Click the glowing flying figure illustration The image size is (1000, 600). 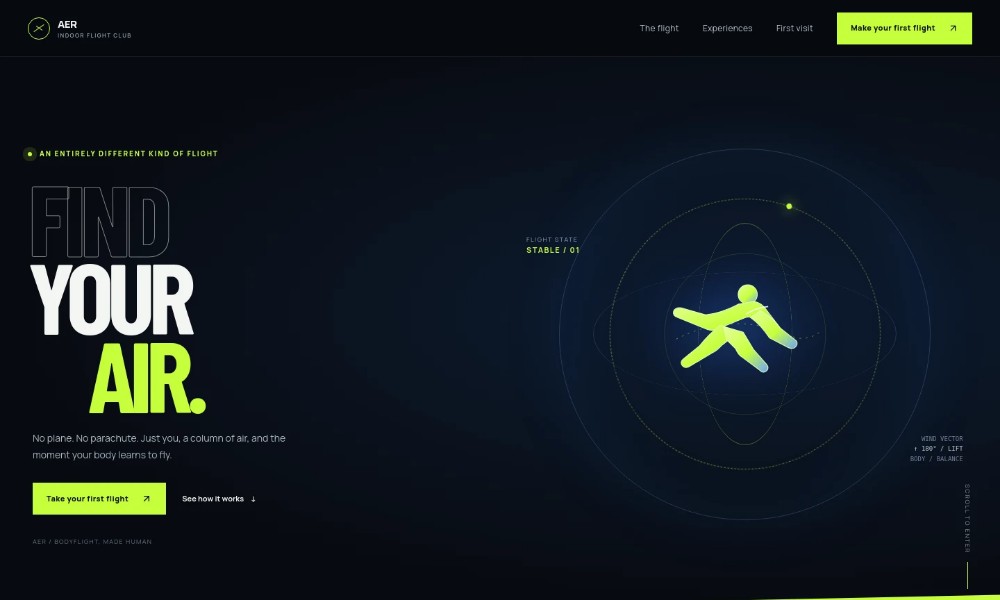[735, 328]
